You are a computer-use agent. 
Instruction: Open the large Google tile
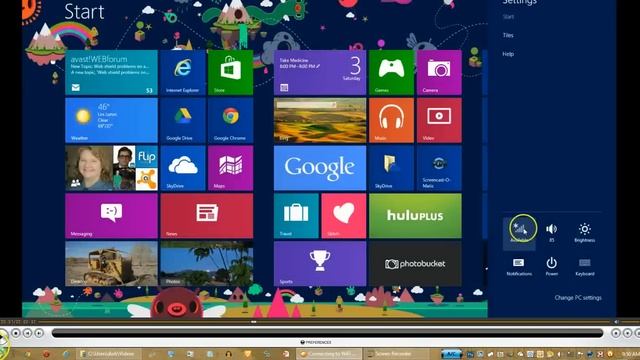(x=320, y=168)
